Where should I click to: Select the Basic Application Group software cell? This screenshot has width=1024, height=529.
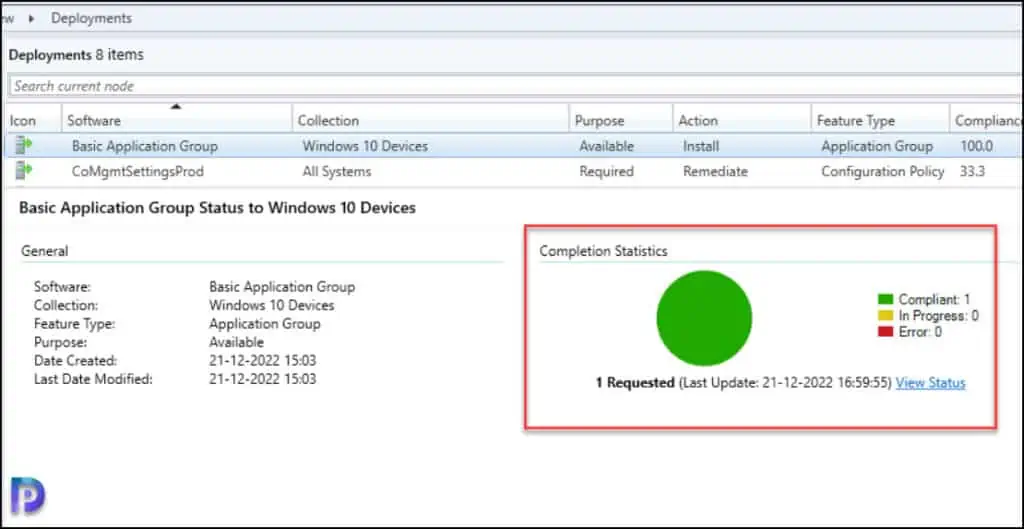coord(144,146)
